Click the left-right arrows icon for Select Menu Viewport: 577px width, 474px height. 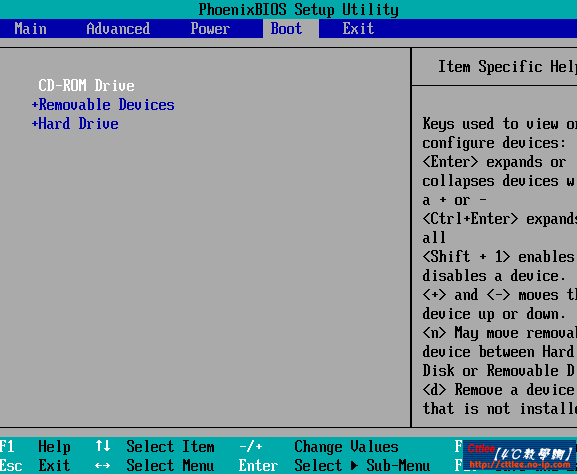(x=103, y=466)
